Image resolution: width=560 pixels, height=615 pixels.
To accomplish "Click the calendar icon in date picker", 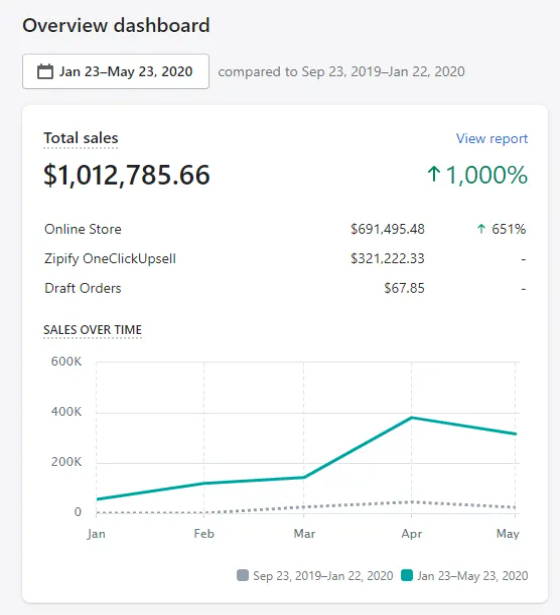I will coord(45,72).
